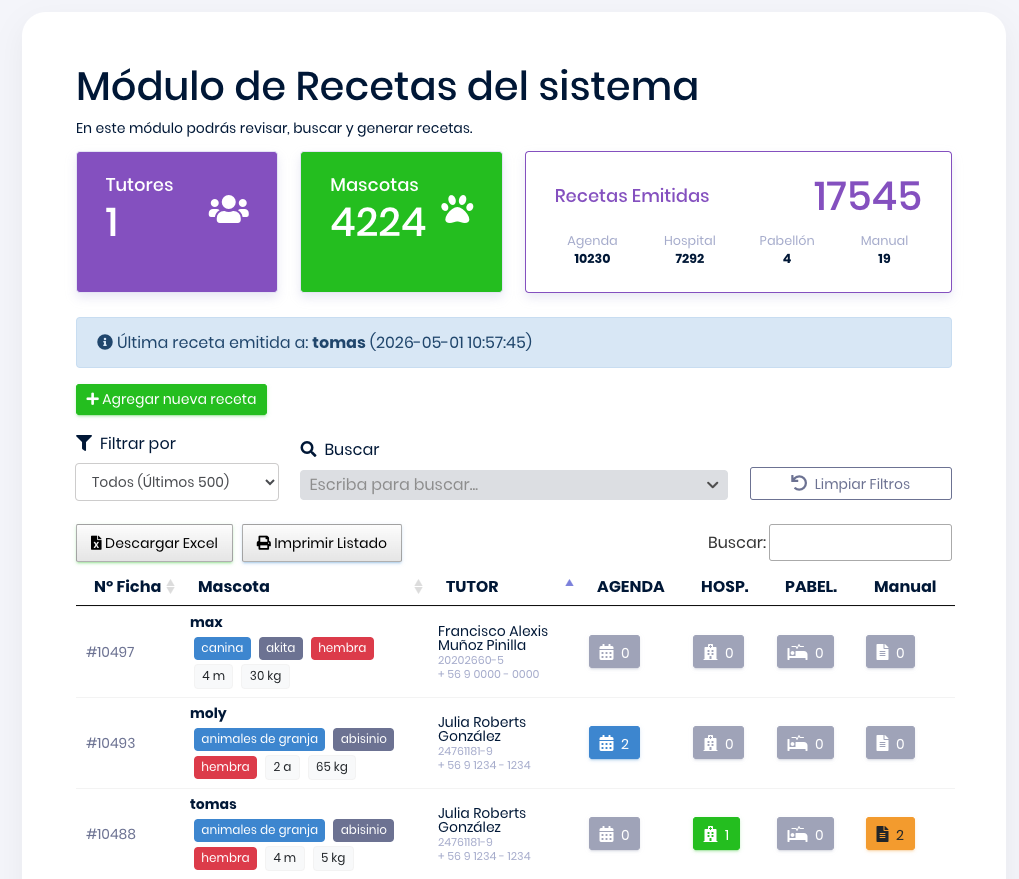
Task: Click the Hospital count 7292
Action: 690,259
